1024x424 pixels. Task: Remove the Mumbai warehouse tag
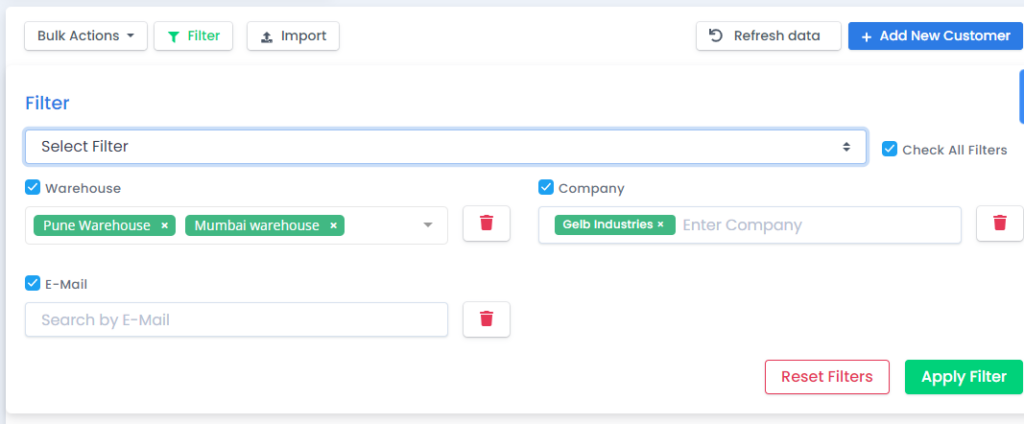[x=333, y=225]
